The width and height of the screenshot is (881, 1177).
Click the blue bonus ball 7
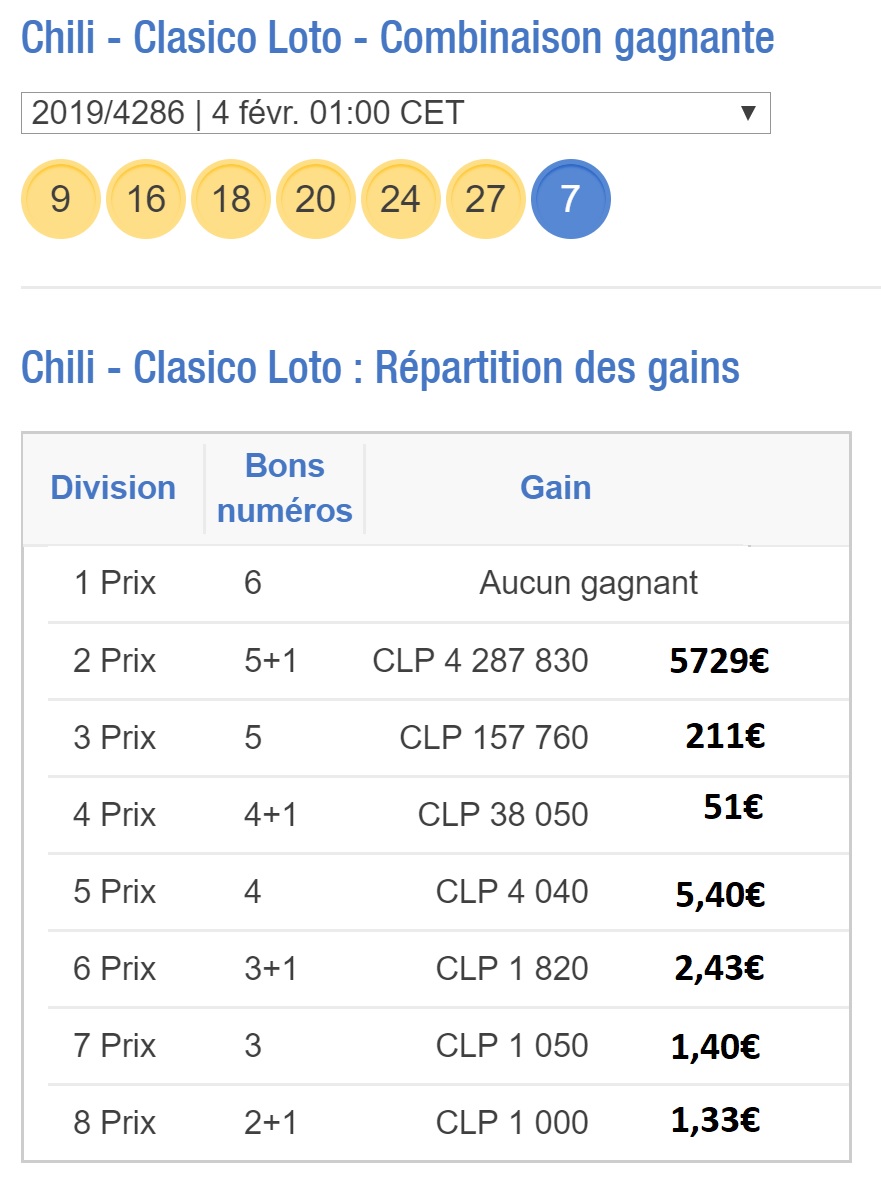[570, 199]
